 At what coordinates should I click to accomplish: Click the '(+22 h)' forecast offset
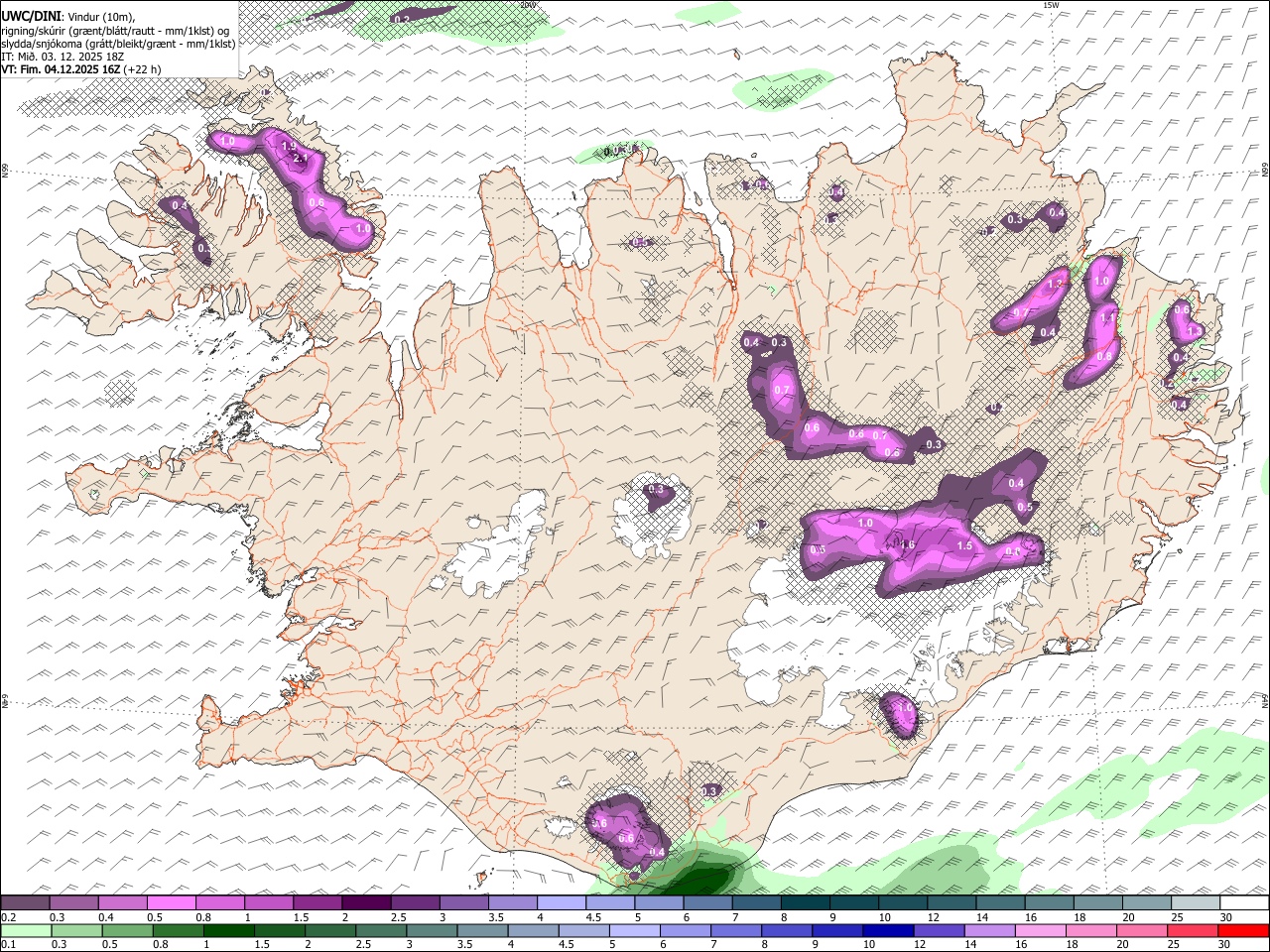point(142,69)
